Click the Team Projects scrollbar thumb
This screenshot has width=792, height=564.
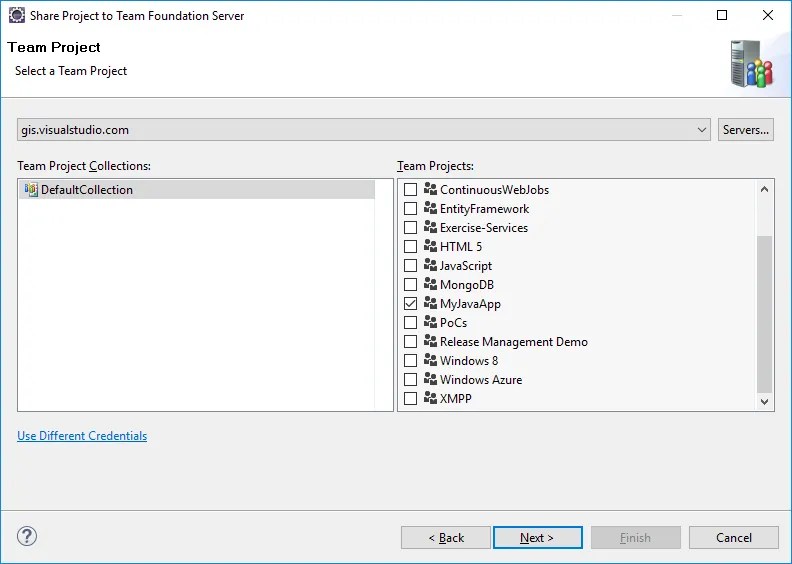pos(765,314)
